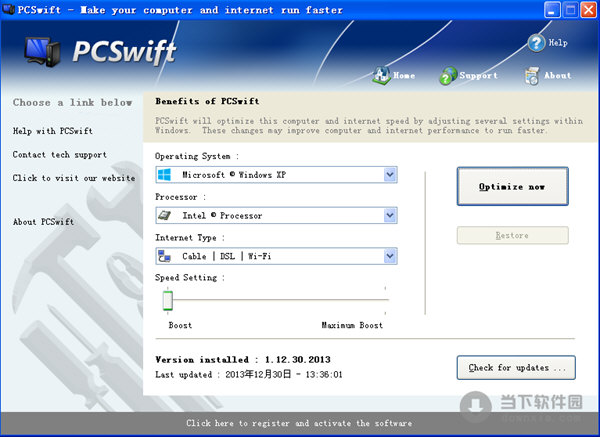The image size is (600, 437).
Task: Click the PCSwift computer logo icon
Action: pos(42,52)
